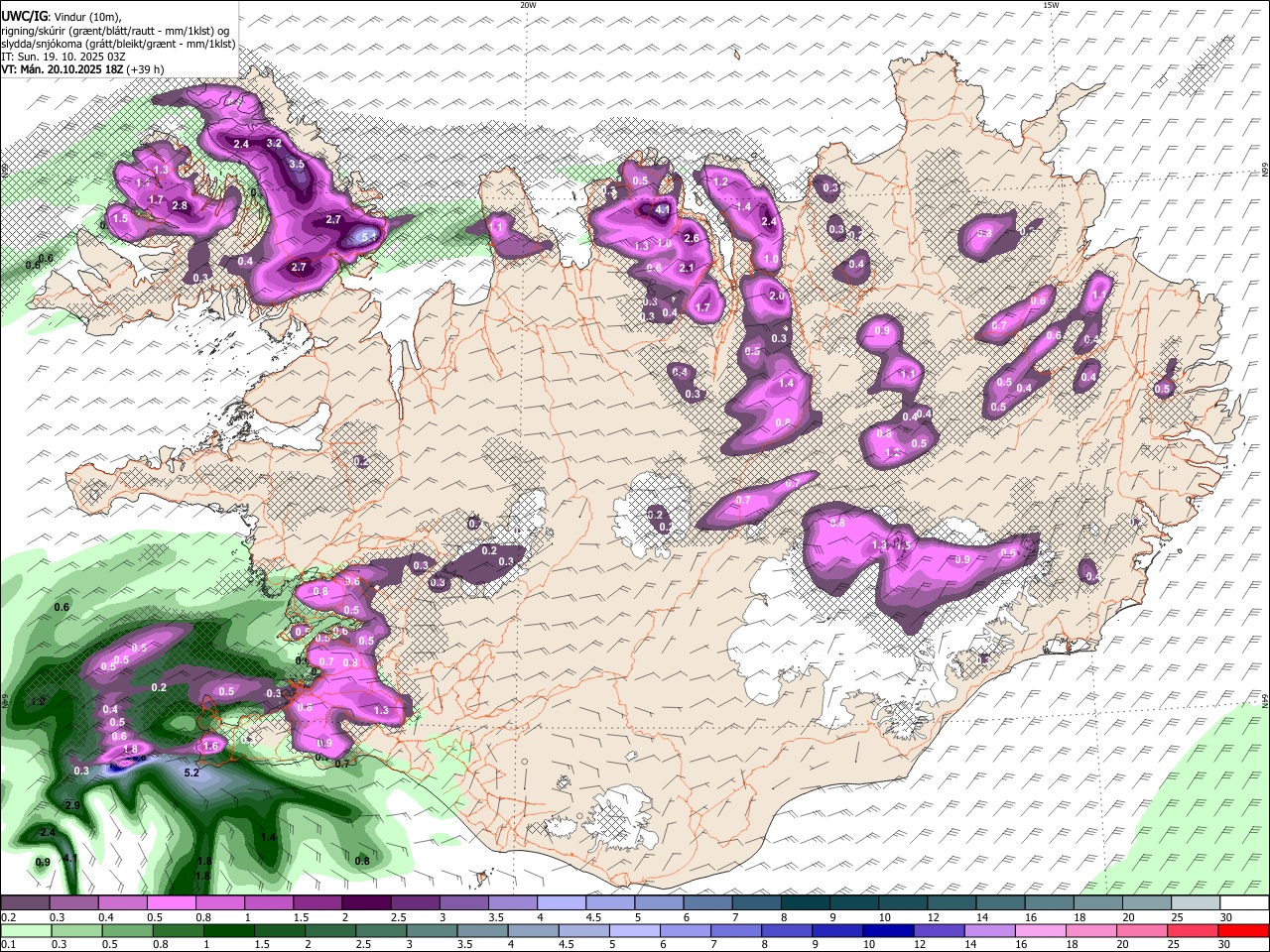This screenshot has width=1270, height=952.
Task: Click the '1.6' snow value on the Reykjanes tip
Action: click(x=209, y=746)
